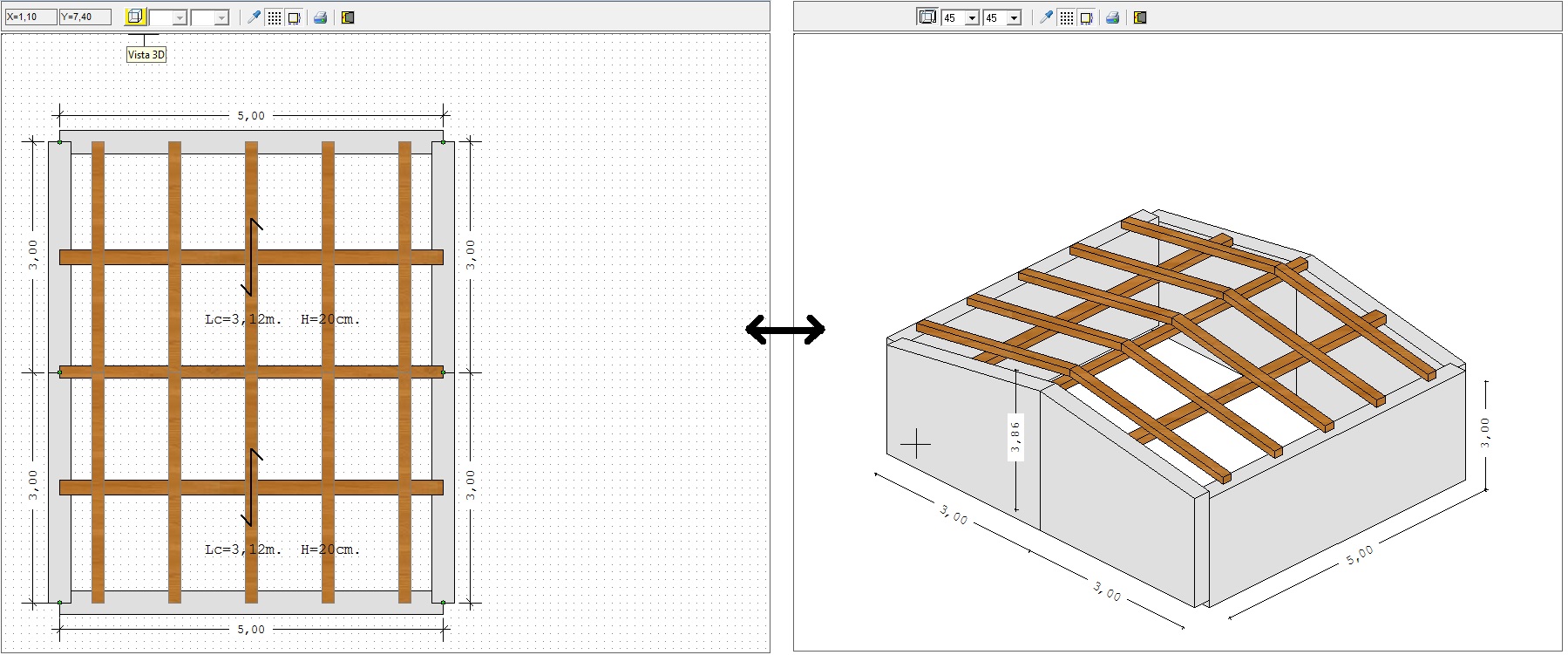This screenshot has height=655, width=1568.
Task: Click the "3,86" ridge height label in 3D view
Action: [x=1015, y=436]
